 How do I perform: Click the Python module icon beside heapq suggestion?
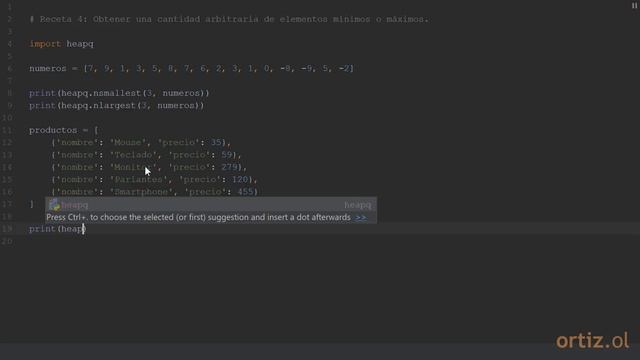click(x=54, y=205)
